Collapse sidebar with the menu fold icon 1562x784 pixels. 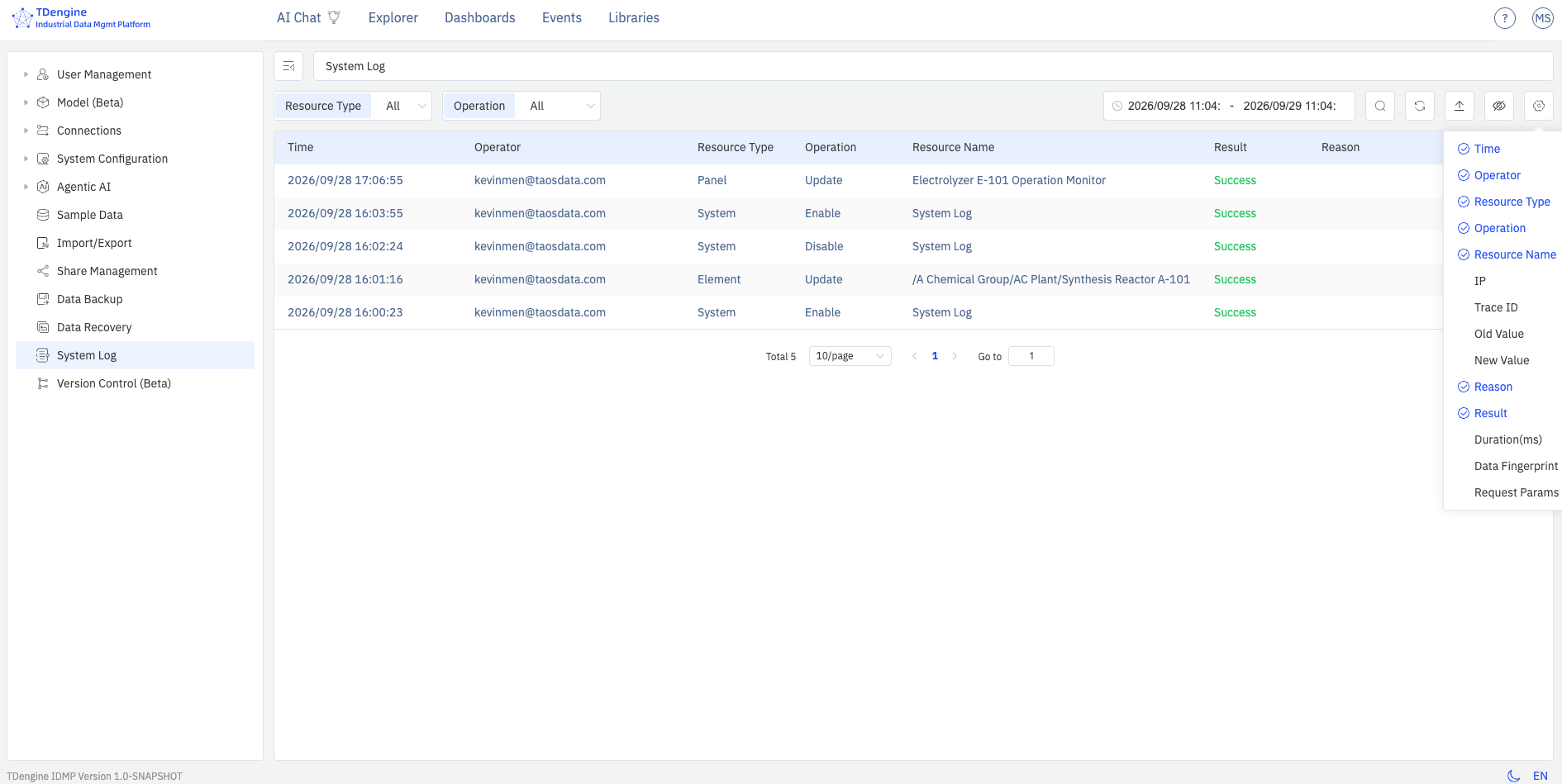[x=288, y=66]
